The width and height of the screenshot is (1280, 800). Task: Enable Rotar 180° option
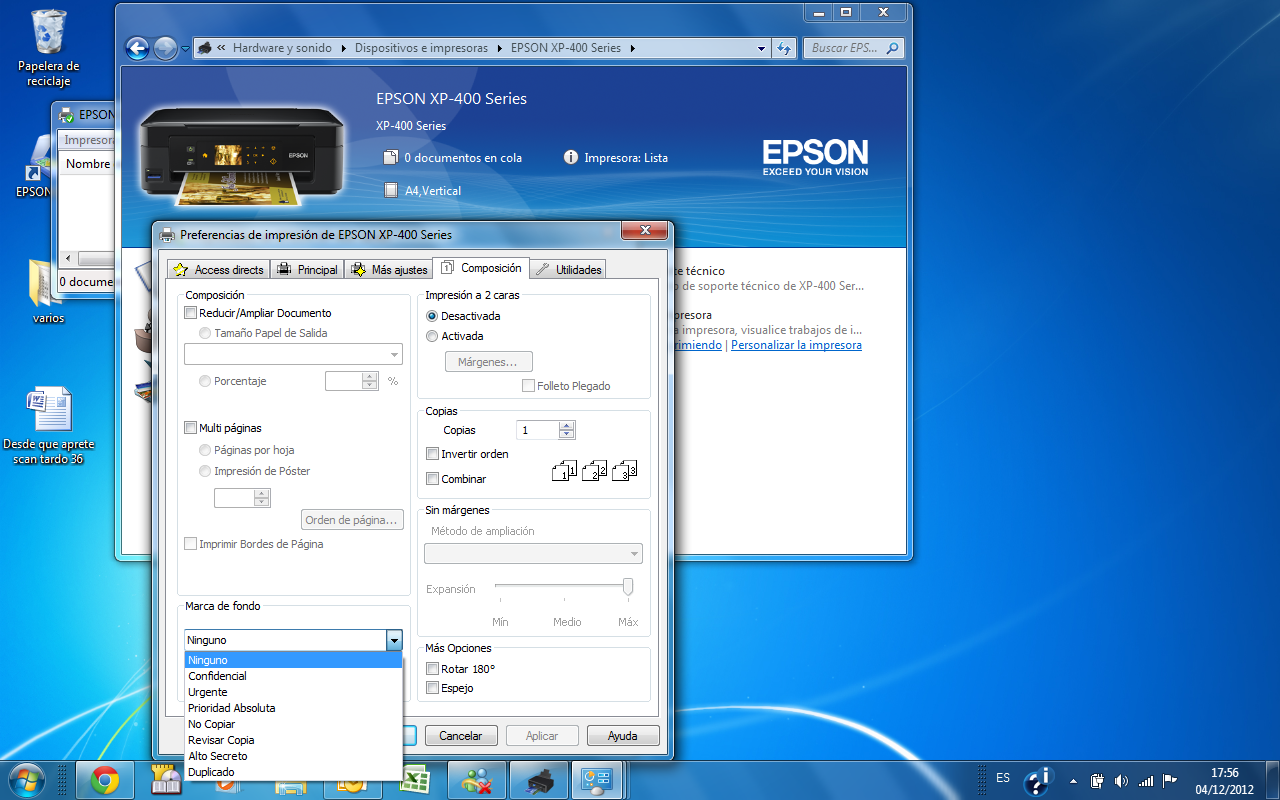[x=433, y=669]
